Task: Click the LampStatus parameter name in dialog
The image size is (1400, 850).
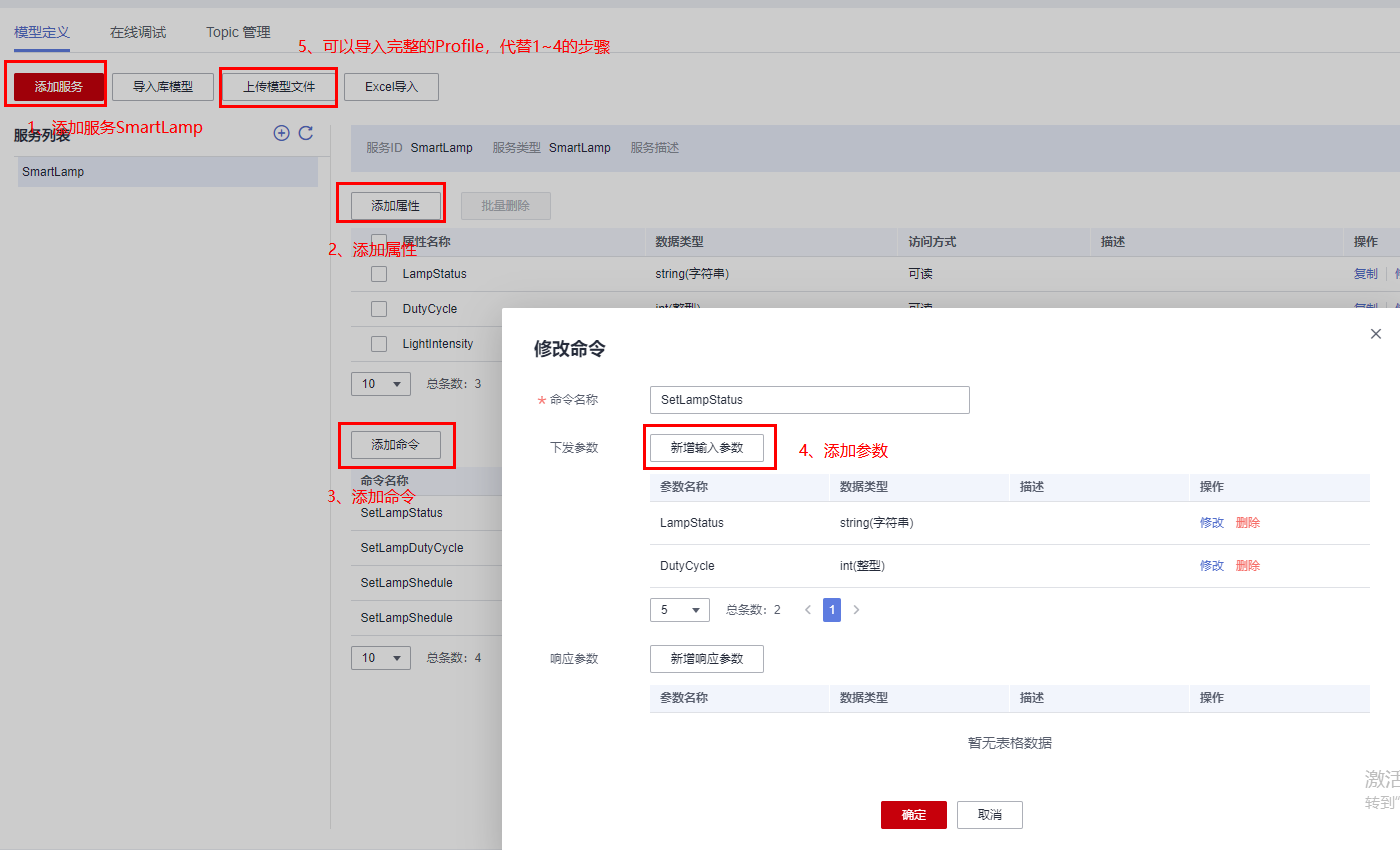Action: (x=692, y=523)
